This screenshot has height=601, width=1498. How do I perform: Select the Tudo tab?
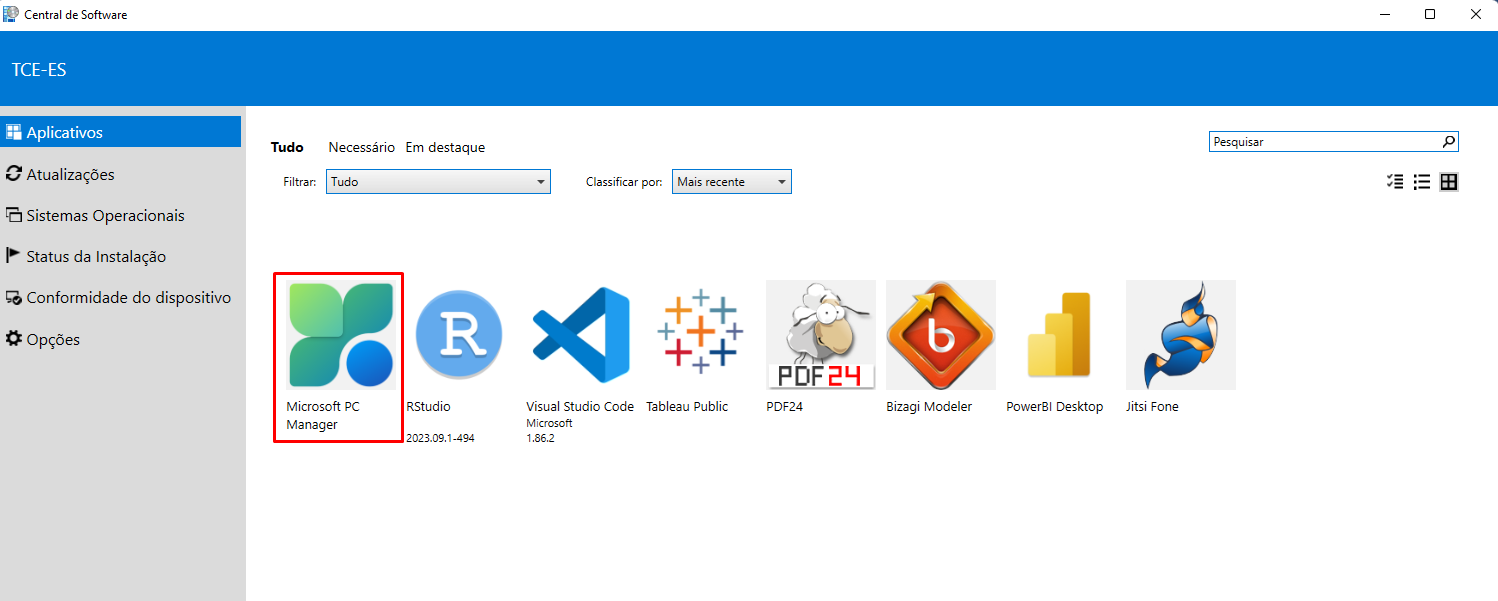[x=287, y=147]
